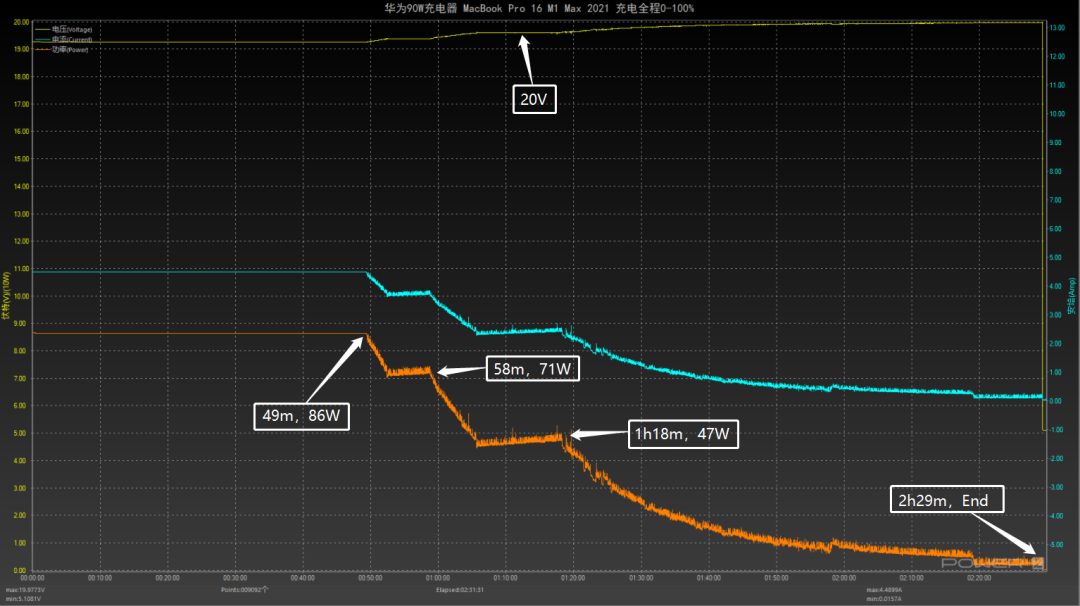Click the 13.00 value on amp axis

click(1057, 28)
